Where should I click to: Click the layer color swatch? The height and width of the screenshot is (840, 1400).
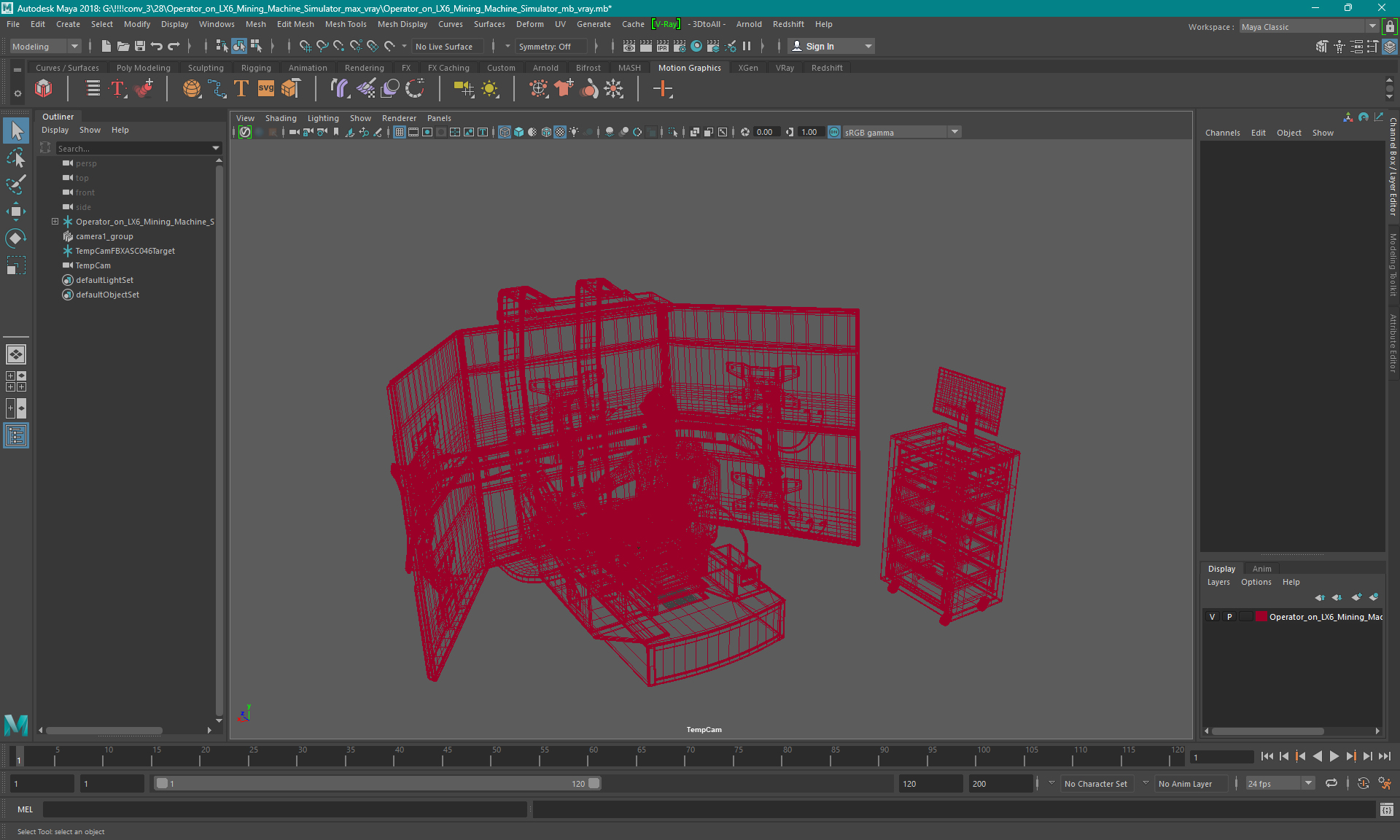1261,617
